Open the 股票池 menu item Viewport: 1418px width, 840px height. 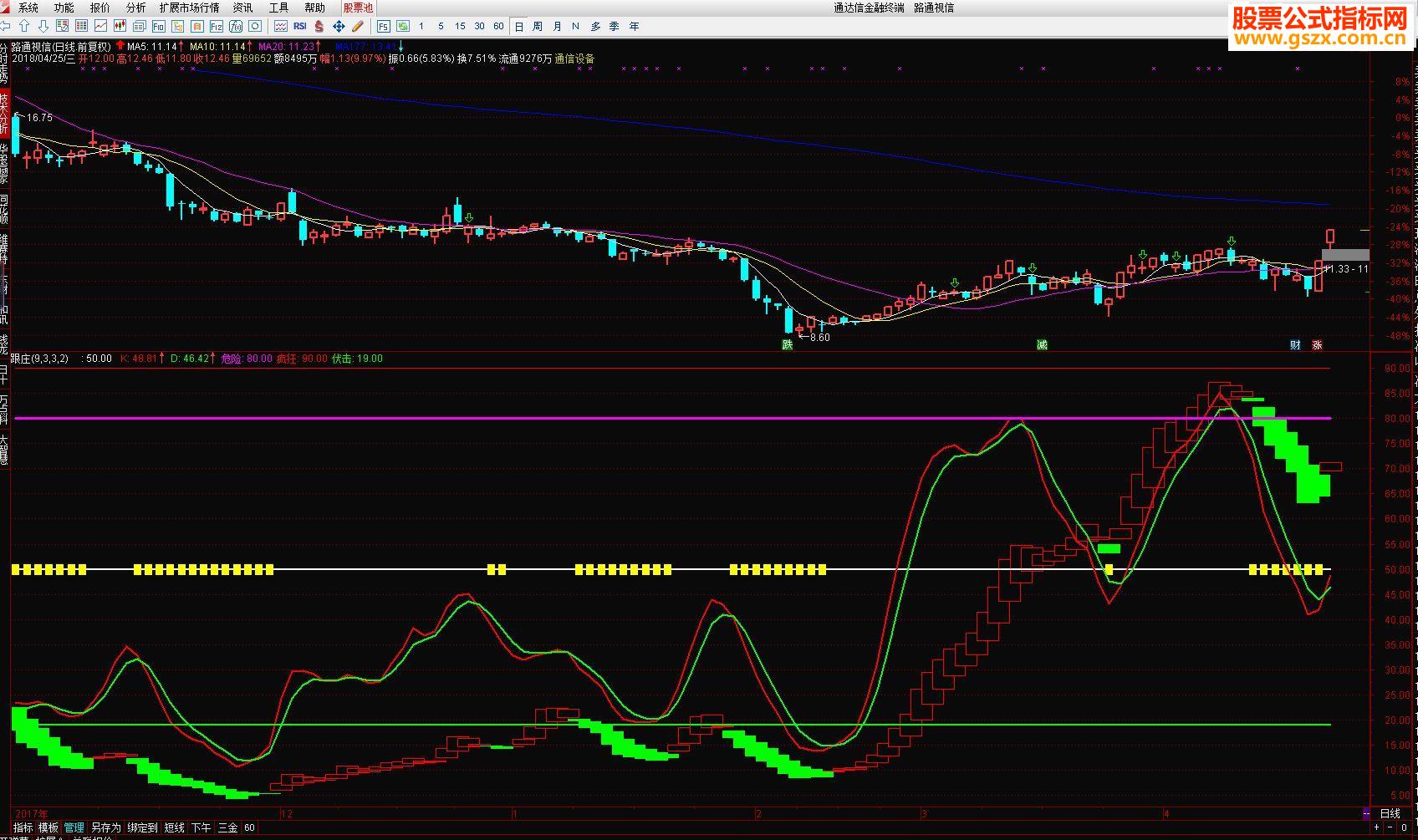pos(358,8)
